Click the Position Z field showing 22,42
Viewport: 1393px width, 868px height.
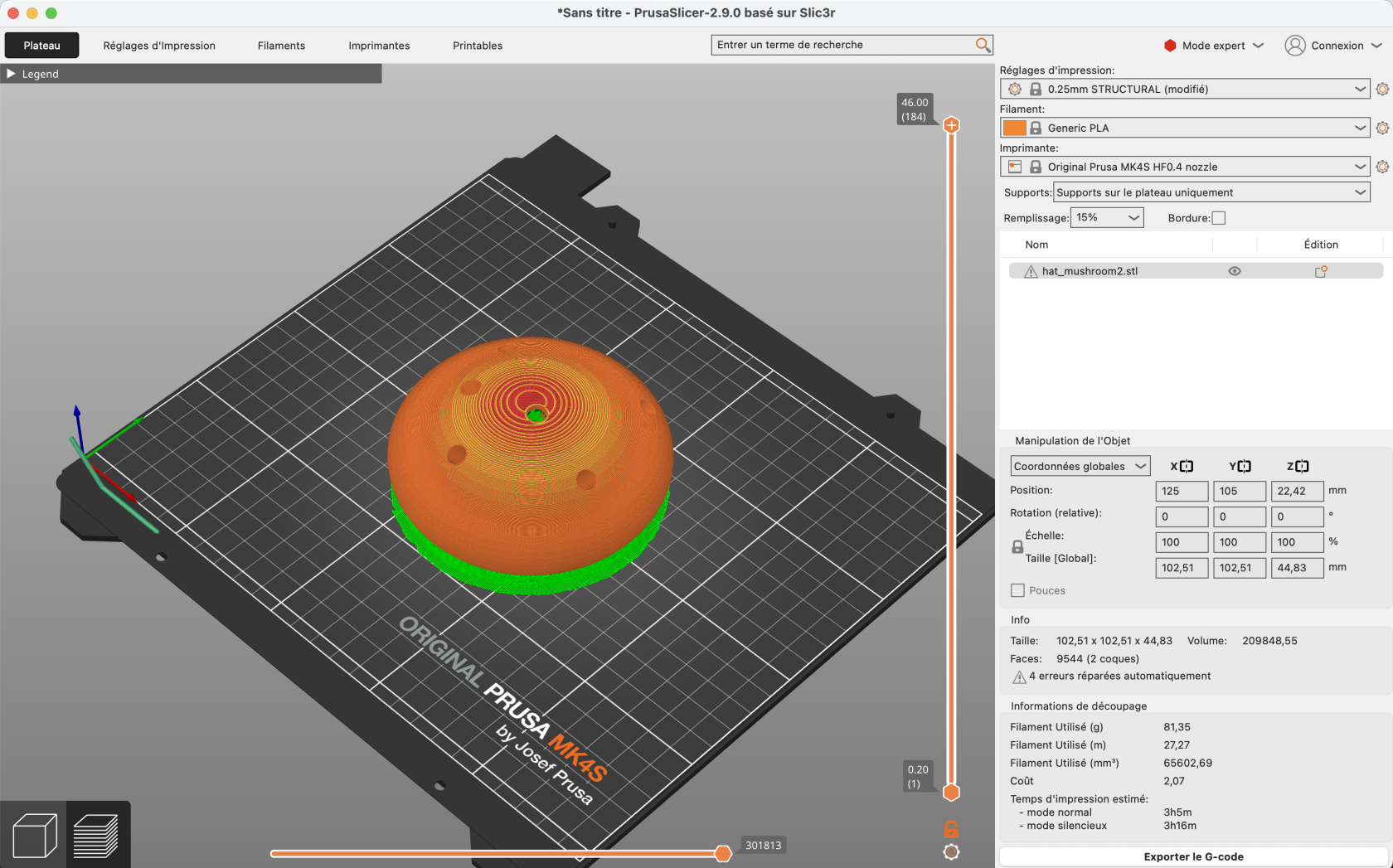point(1297,491)
